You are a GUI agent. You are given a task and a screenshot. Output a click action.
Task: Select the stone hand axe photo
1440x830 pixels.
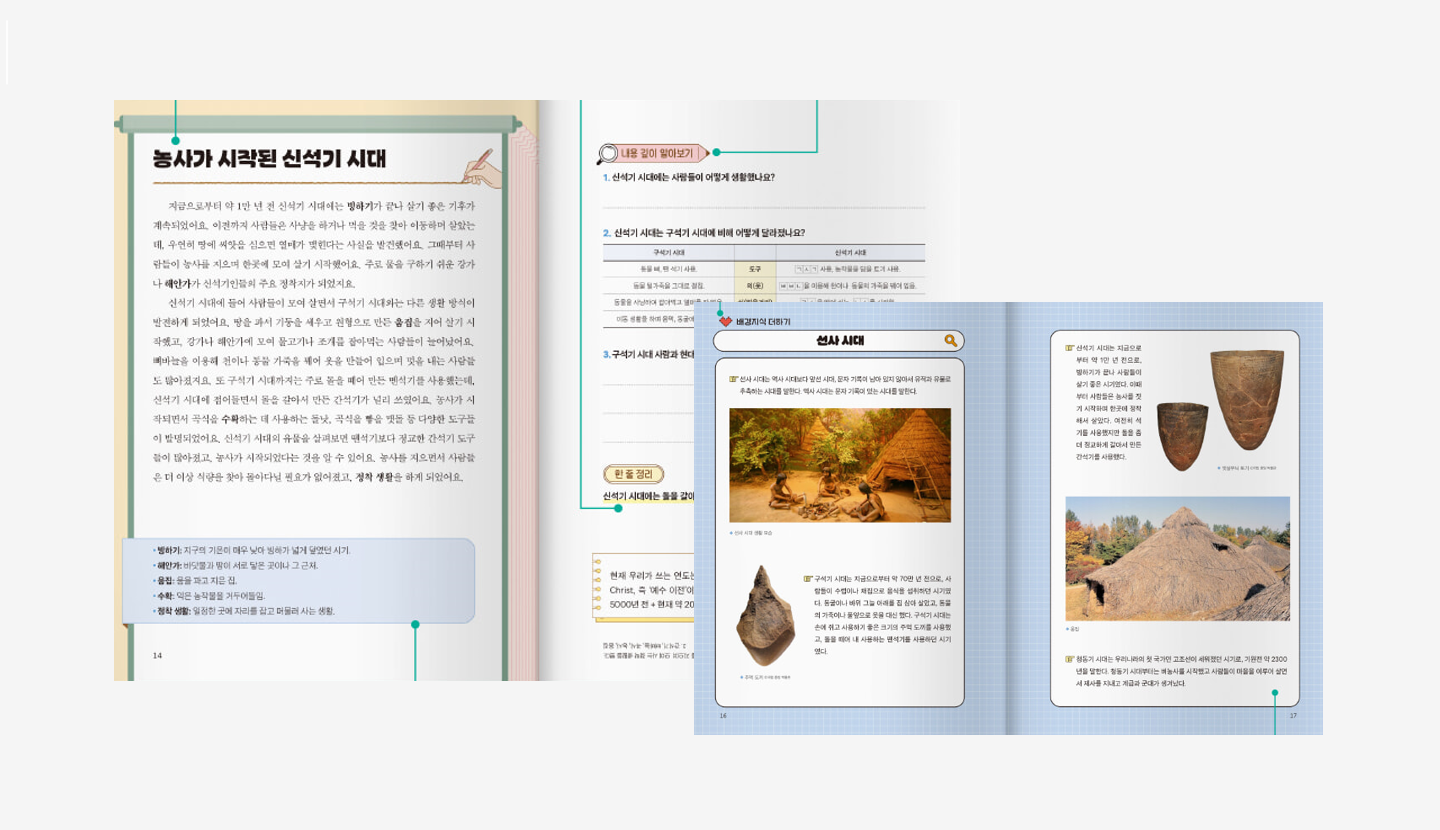(x=766, y=616)
